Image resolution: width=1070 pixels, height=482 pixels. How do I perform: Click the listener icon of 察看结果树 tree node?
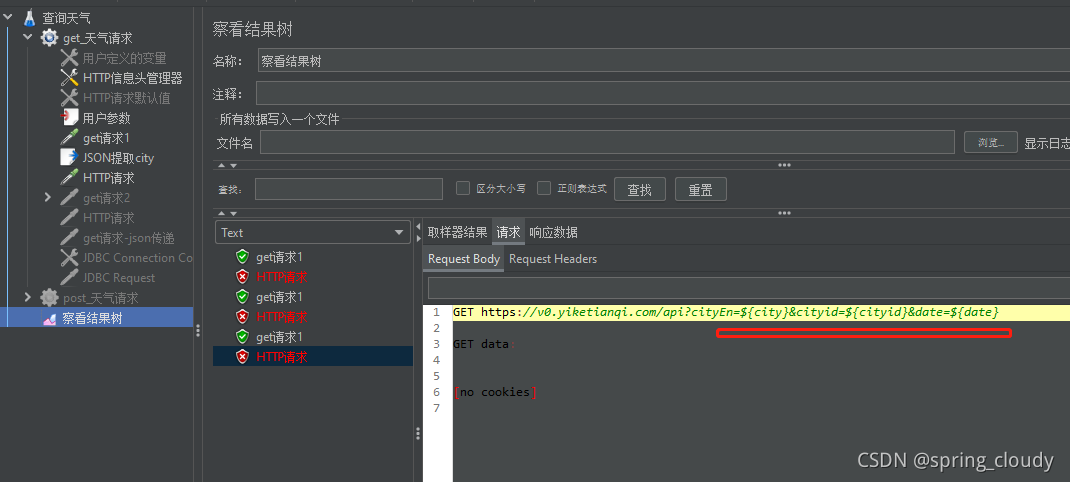point(49,318)
